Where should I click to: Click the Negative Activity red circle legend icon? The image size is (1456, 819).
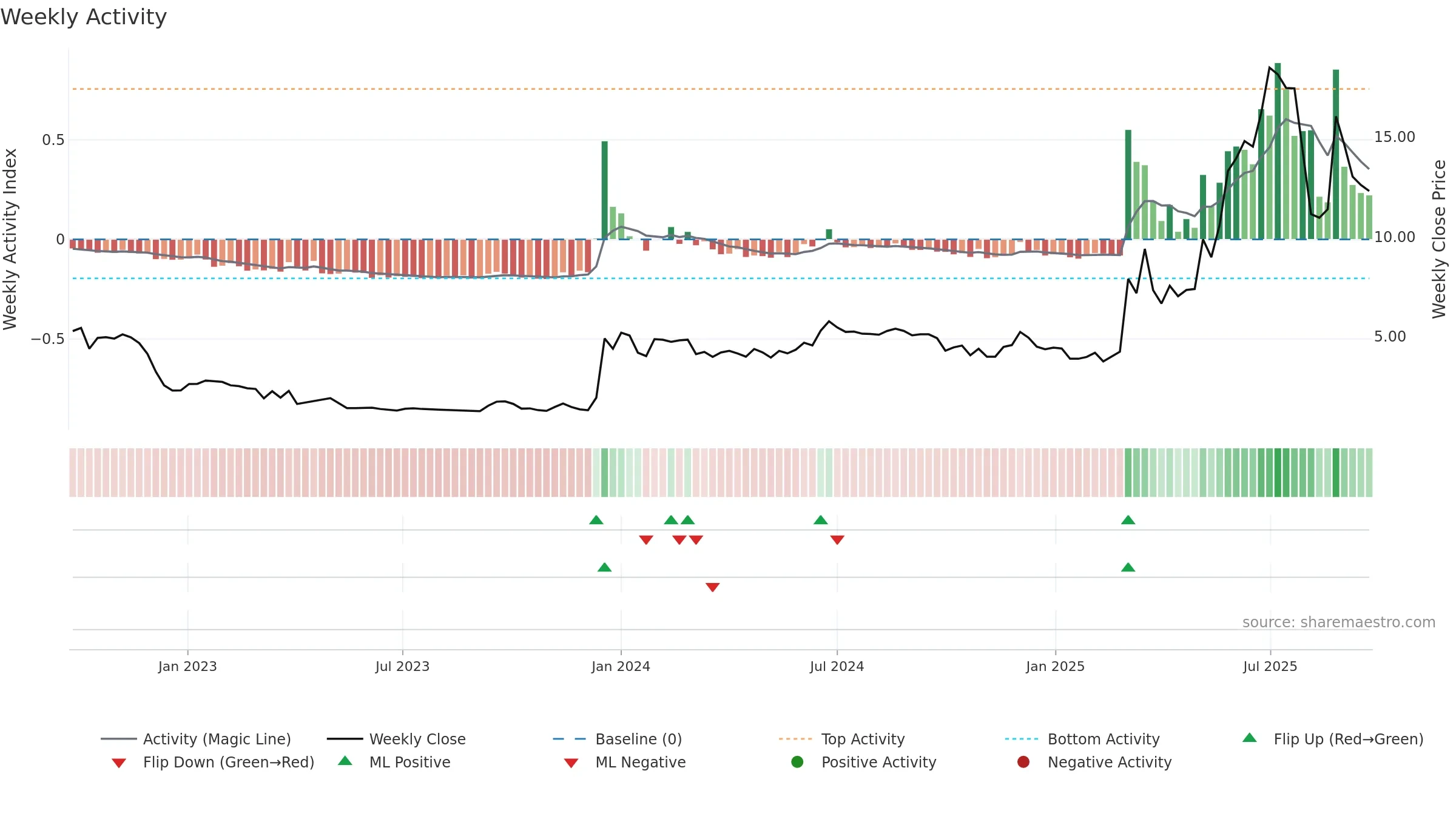(1023, 761)
